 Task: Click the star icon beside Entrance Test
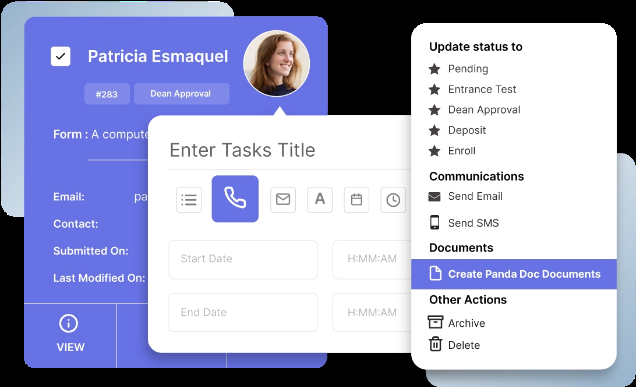[x=434, y=89]
